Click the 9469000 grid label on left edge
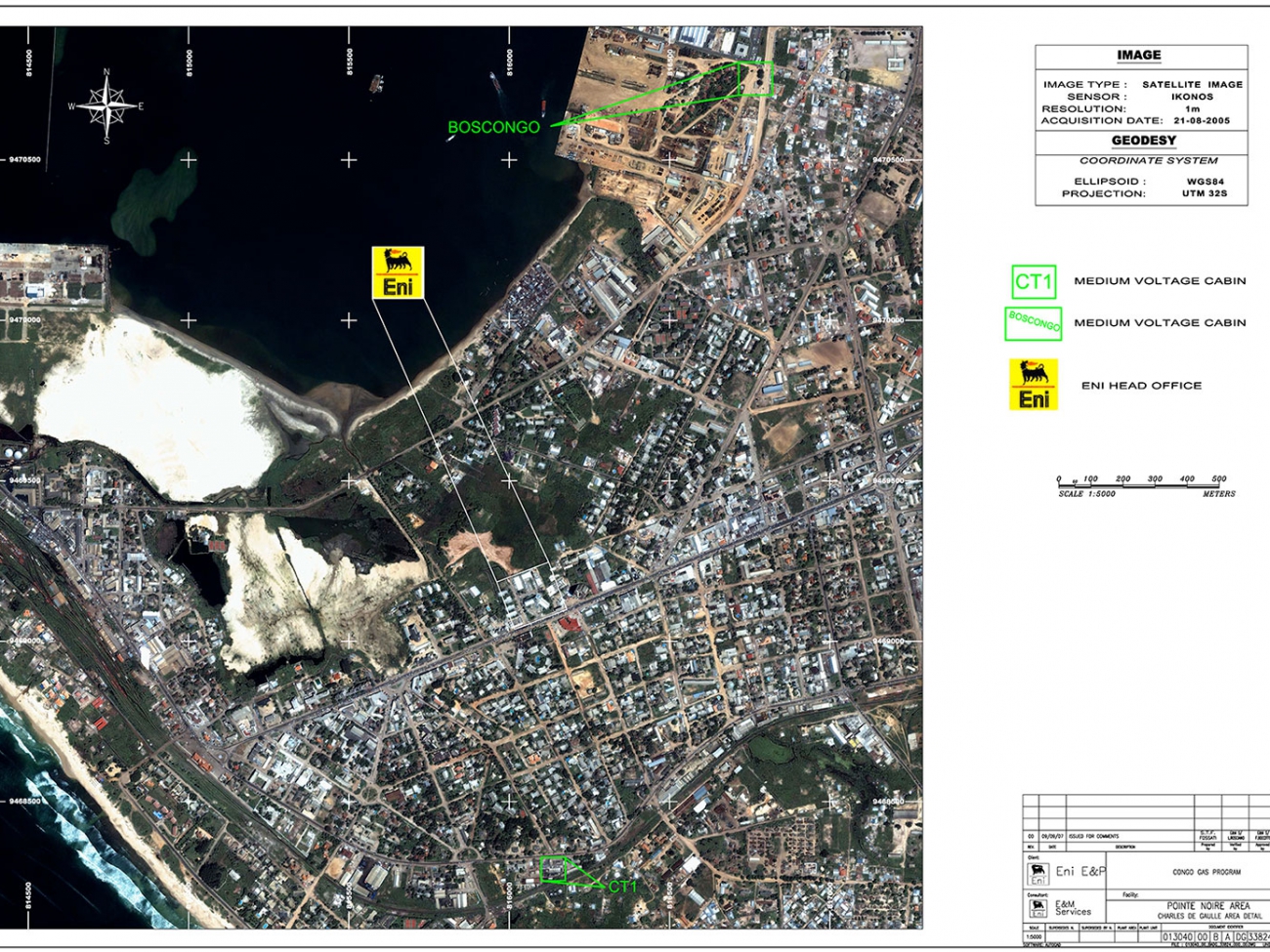The image size is (1270, 952). (x=24, y=642)
